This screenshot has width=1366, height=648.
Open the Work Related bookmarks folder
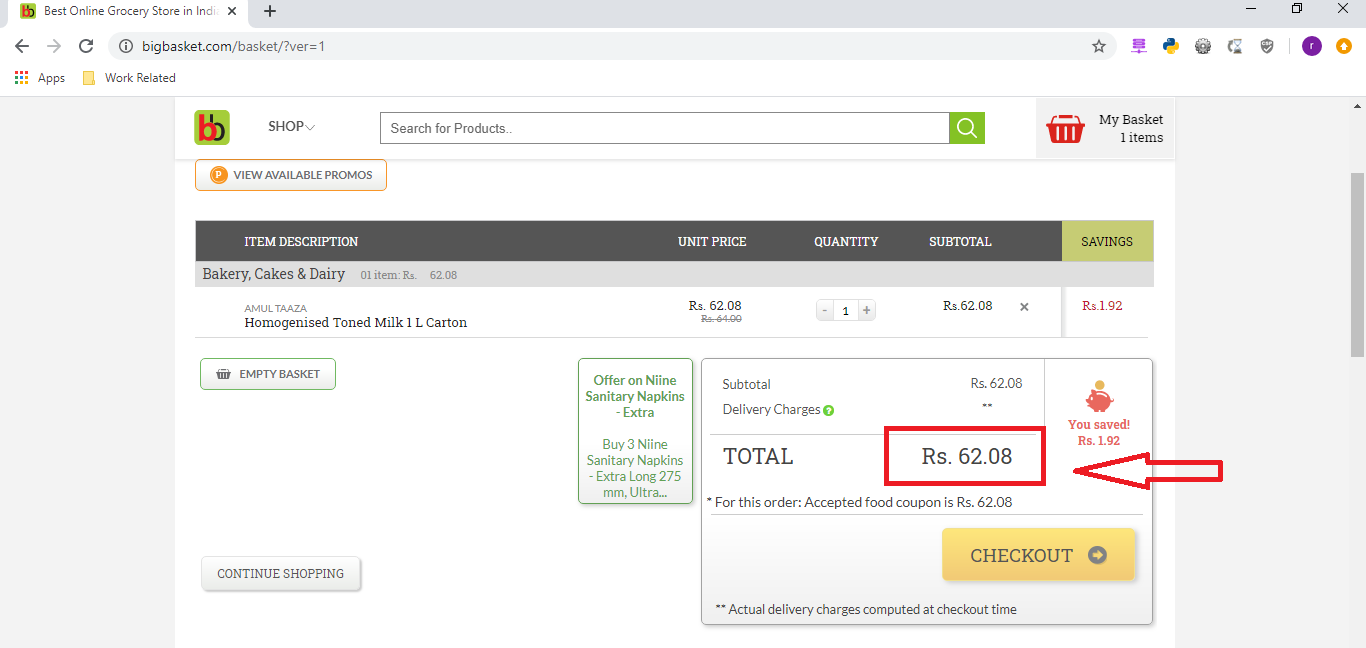(129, 78)
